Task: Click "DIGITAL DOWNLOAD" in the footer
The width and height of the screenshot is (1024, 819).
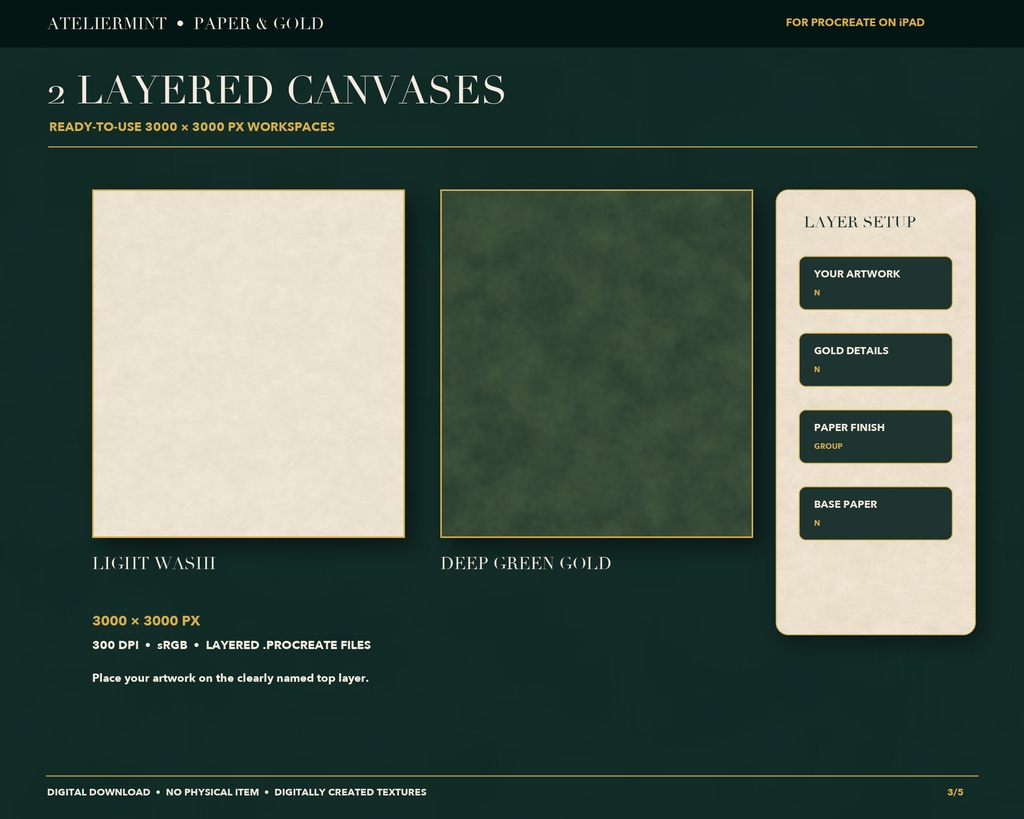Action: click(x=99, y=792)
